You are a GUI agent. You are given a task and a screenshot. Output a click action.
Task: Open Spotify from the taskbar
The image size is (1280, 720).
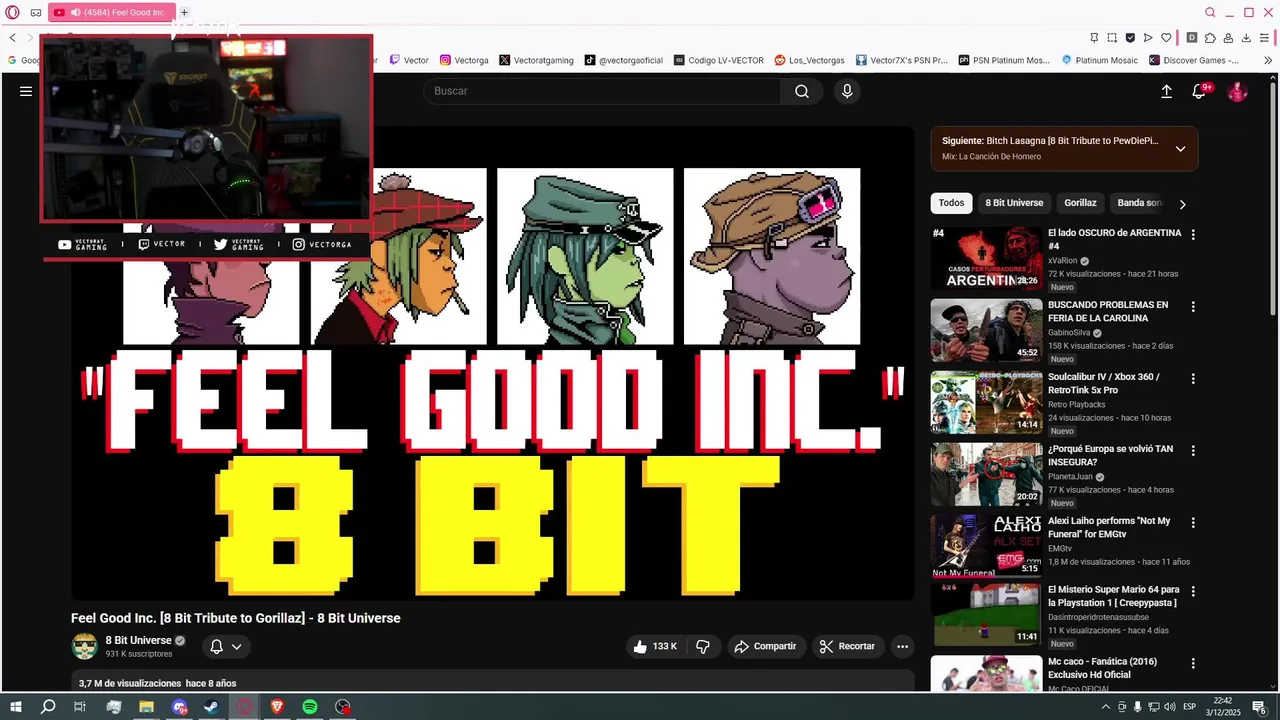tap(310, 706)
